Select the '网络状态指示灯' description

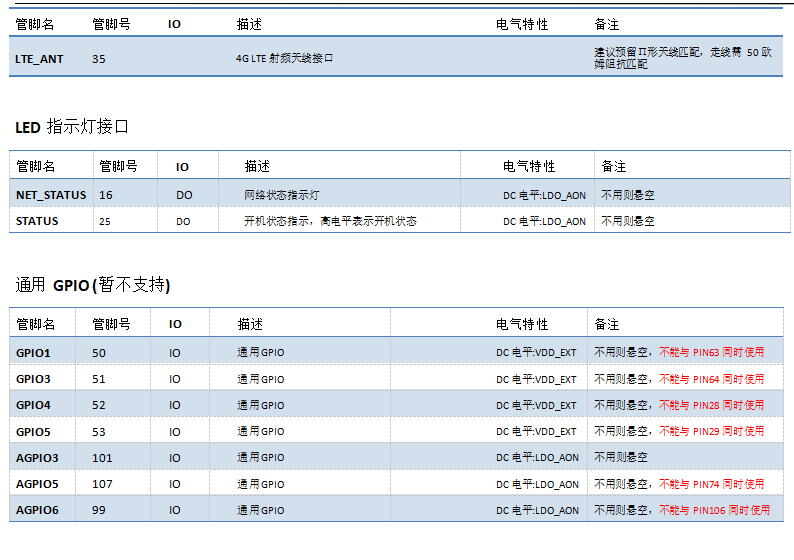(x=282, y=195)
